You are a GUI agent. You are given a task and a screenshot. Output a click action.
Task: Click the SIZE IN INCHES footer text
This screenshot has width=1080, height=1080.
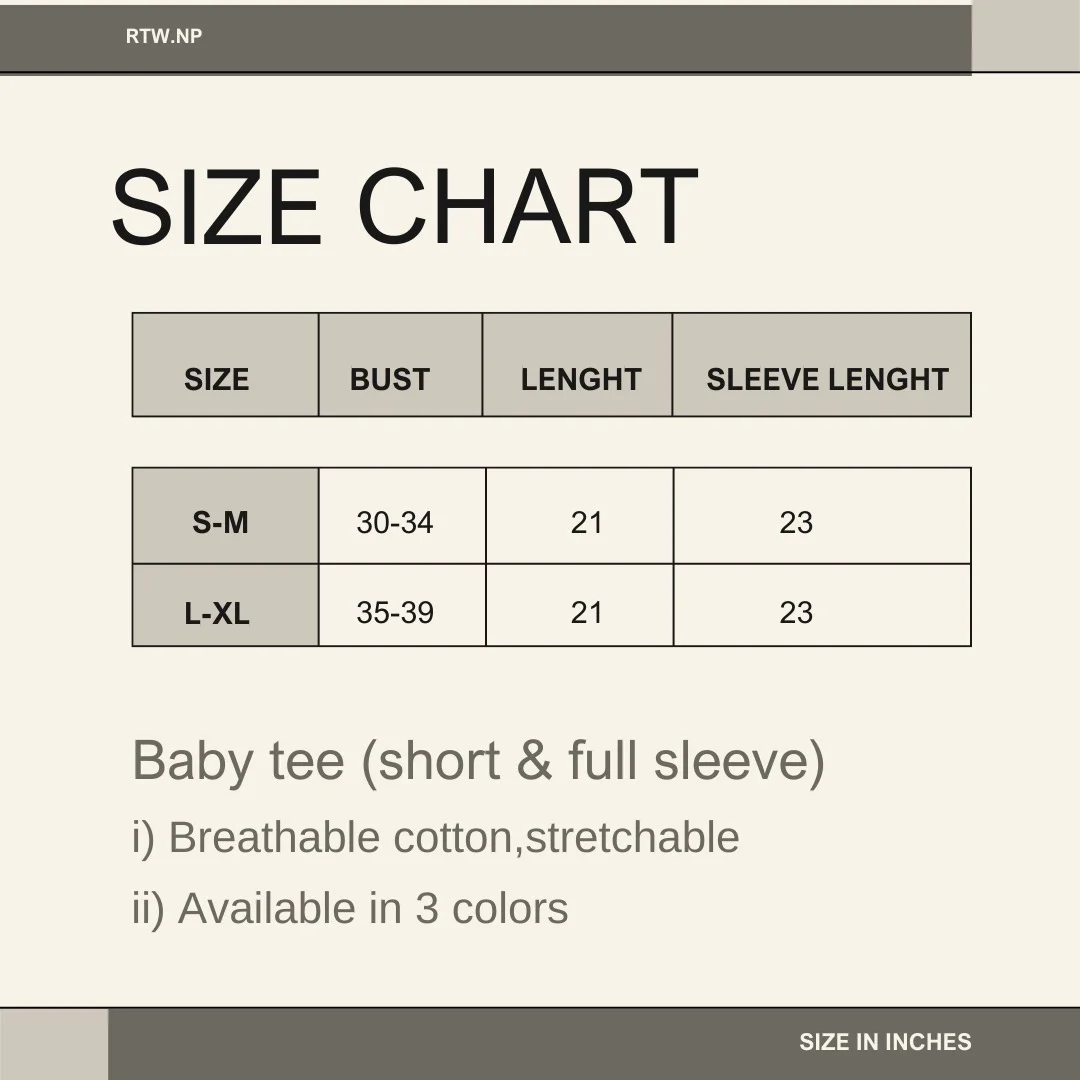click(x=885, y=1042)
